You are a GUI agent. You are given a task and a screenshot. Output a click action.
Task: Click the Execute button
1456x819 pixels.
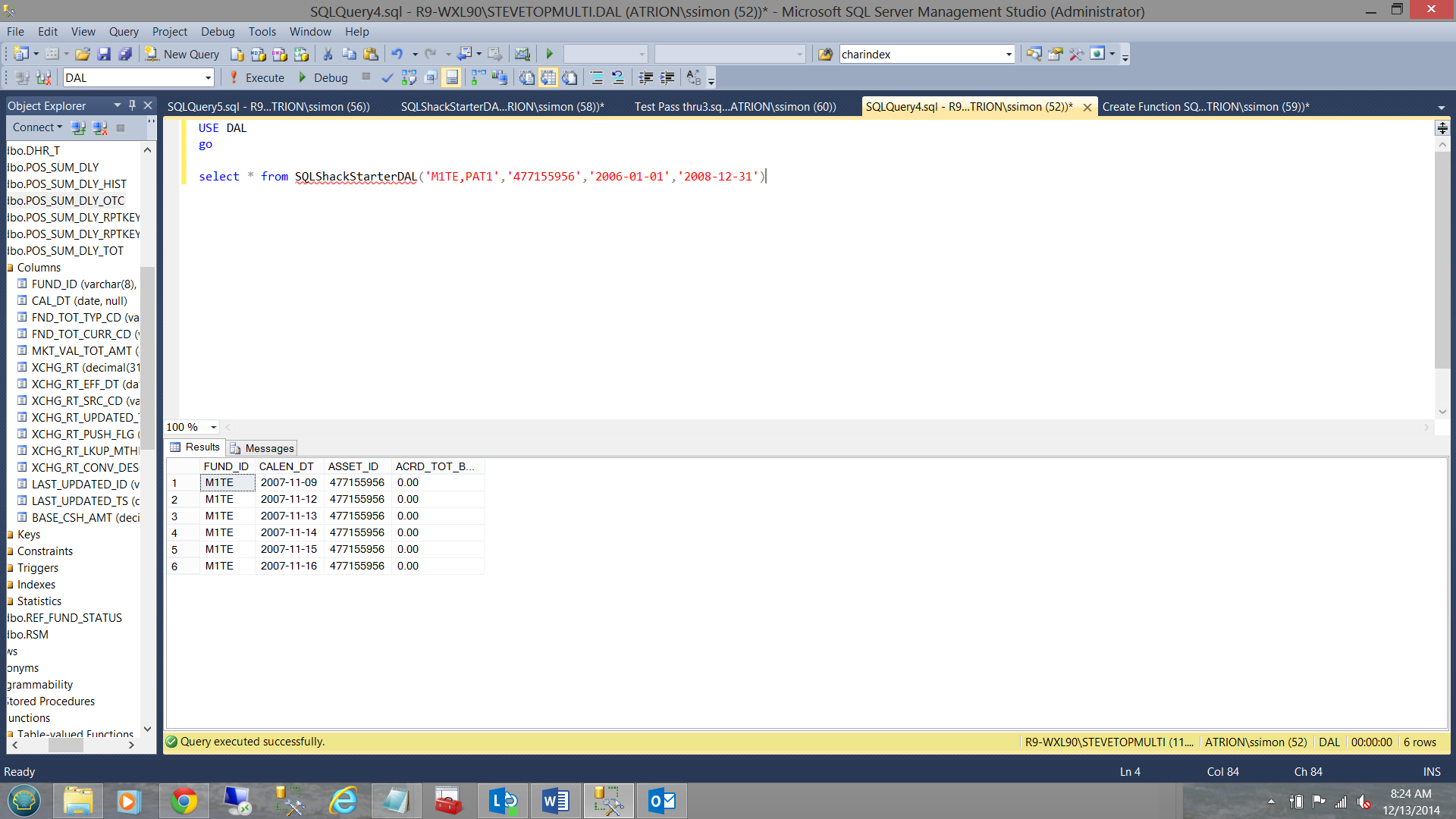pos(257,77)
